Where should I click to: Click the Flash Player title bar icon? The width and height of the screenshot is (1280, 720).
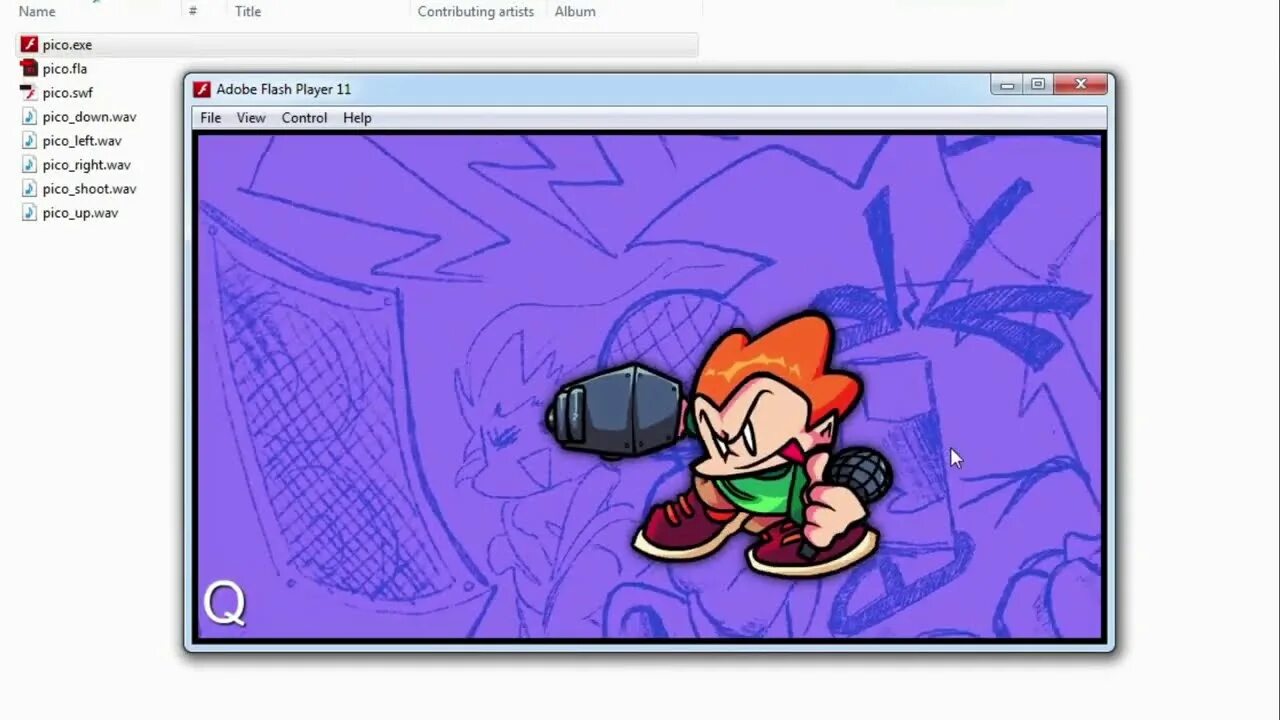coord(202,89)
